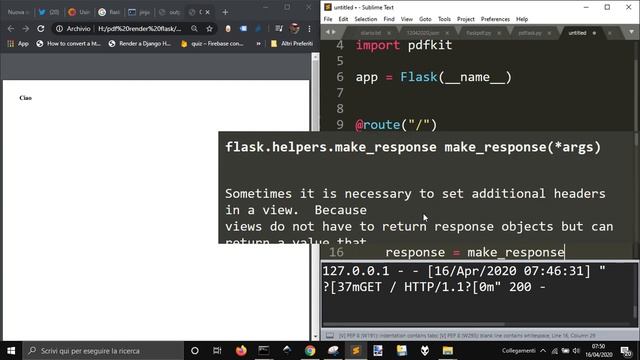
Task: Open File Explorer from taskbar
Action: coord(448,351)
